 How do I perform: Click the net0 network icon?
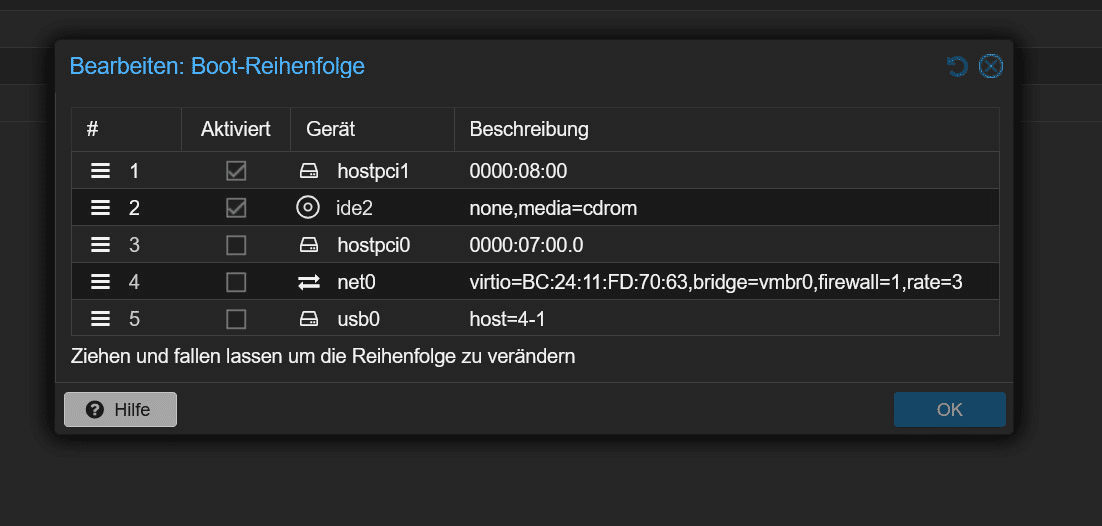308,282
